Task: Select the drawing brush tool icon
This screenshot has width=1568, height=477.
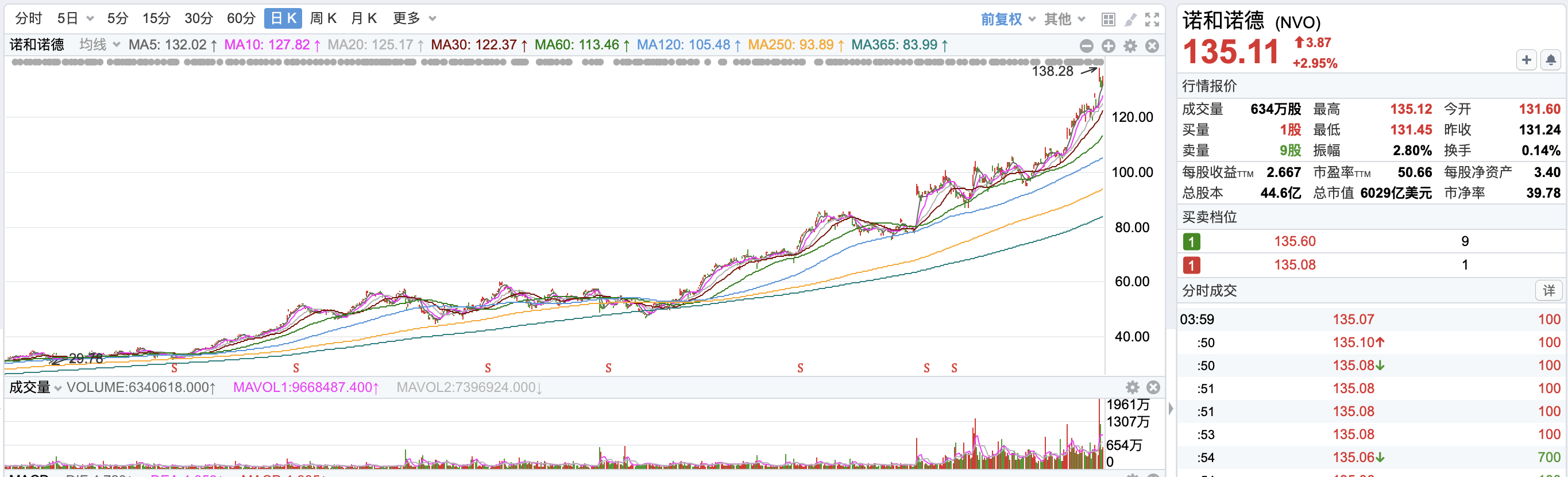Action: point(1130,20)
